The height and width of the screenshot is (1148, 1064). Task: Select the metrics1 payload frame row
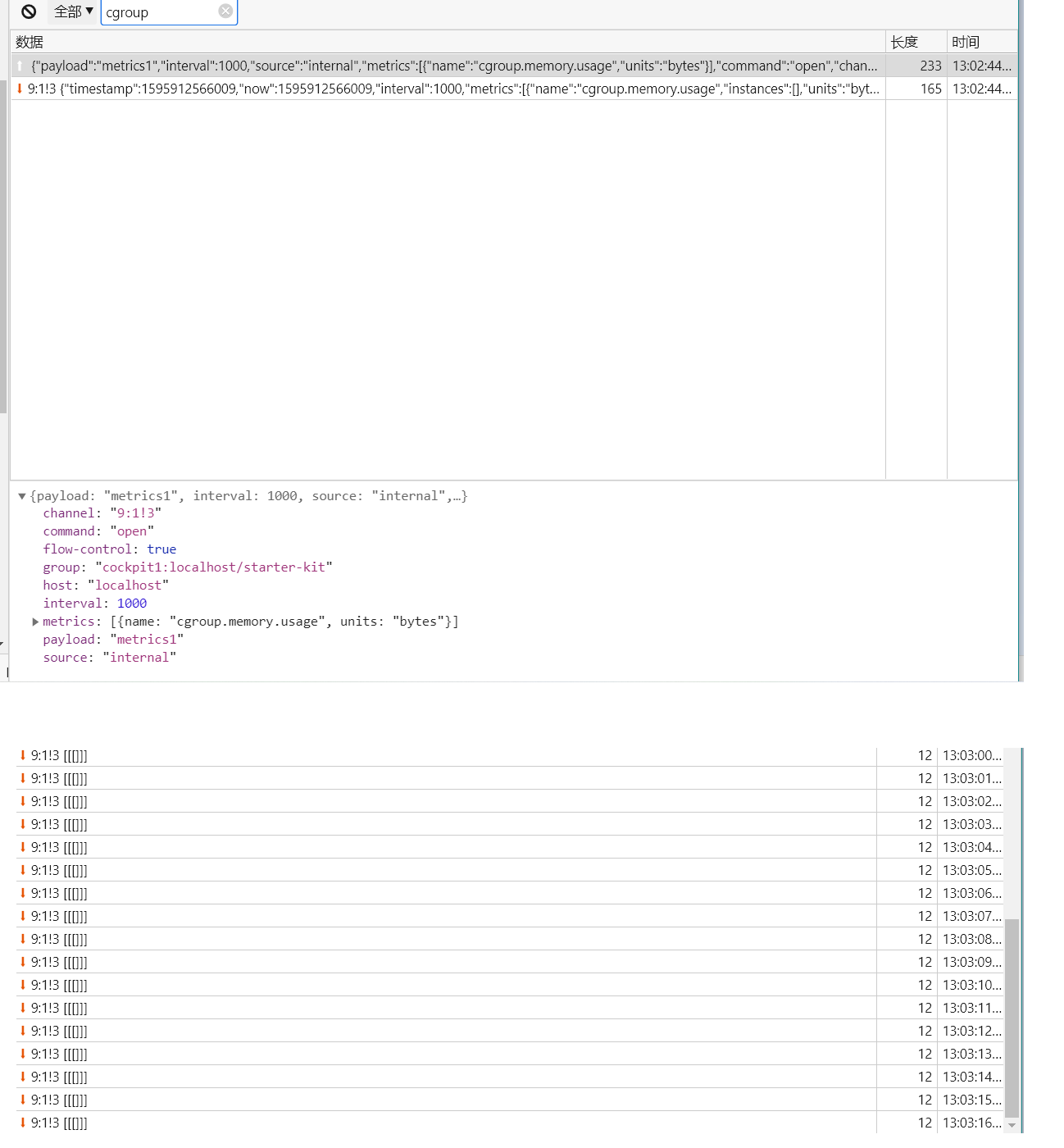click(410, 66)
